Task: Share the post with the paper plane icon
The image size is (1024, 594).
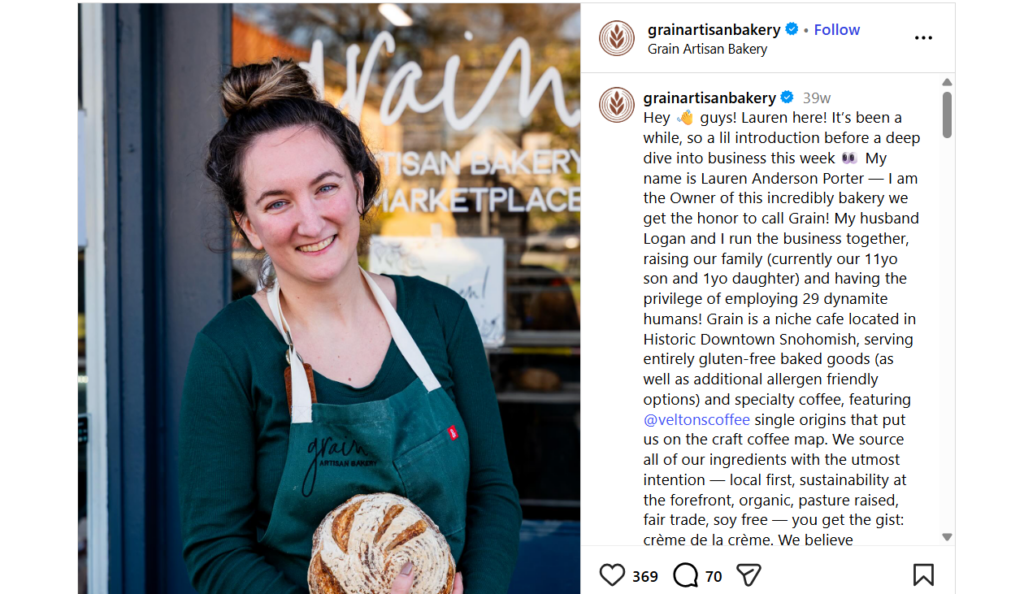Action: tap(748, 575)
